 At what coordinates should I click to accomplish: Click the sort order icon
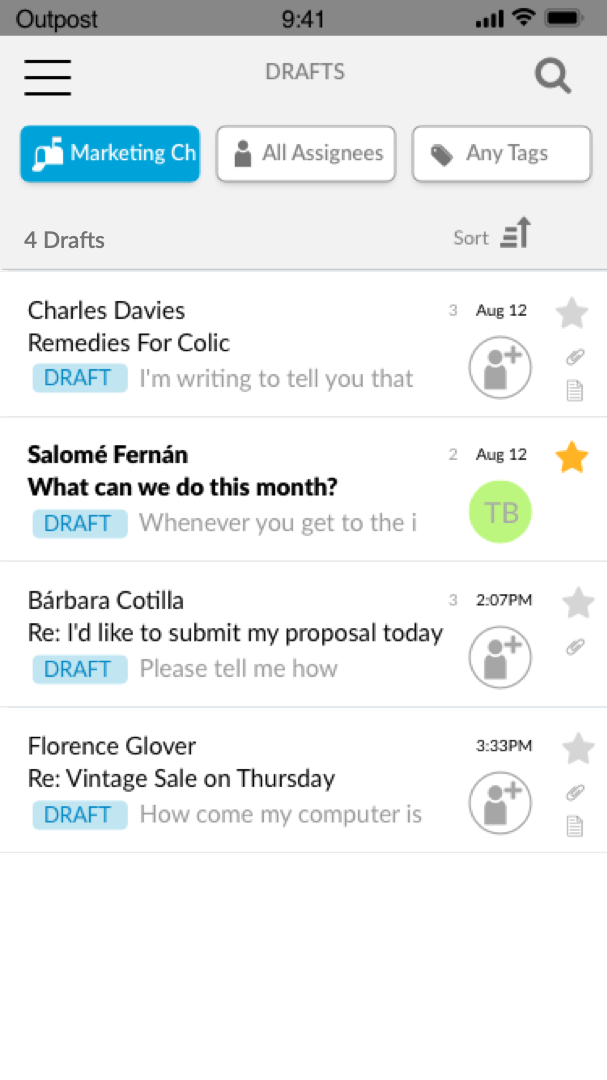[516, 234]
